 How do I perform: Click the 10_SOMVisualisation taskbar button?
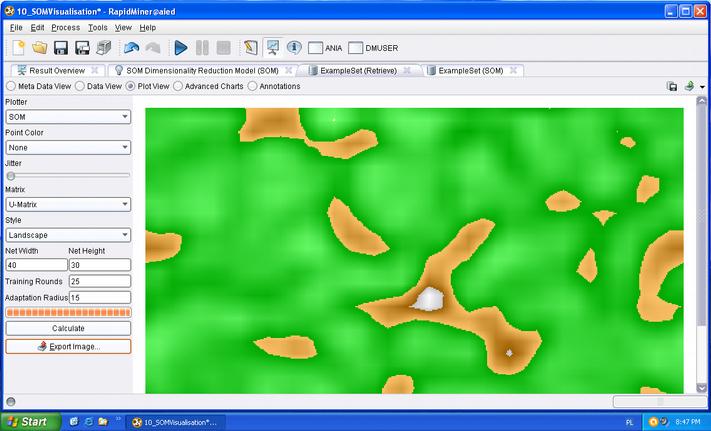pyautogui.click(x=175, y=422)
